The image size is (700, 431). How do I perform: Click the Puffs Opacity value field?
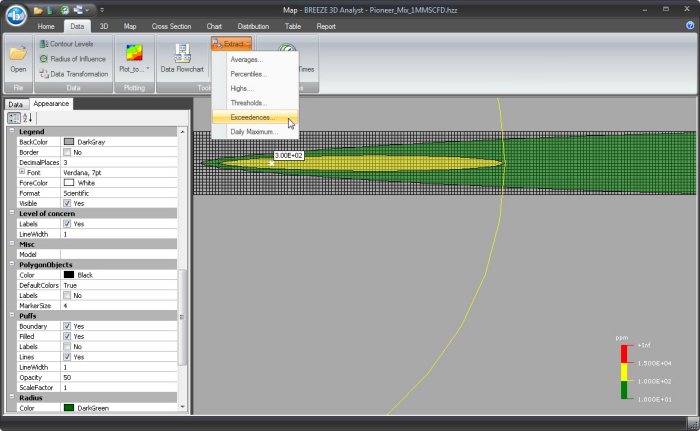click(x=118, y=377)
